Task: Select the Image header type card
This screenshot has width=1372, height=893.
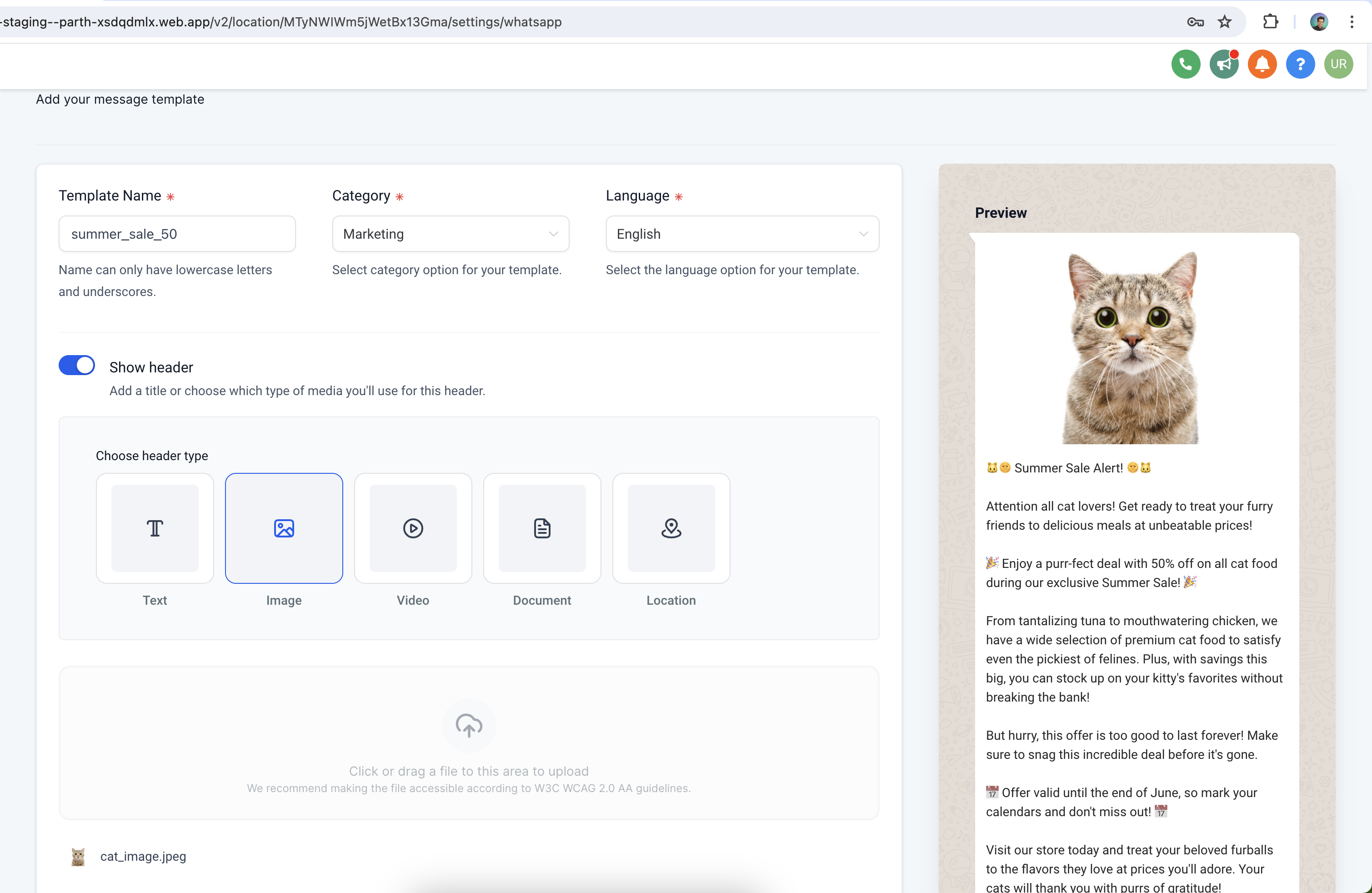Action: (x=284, y=528)
